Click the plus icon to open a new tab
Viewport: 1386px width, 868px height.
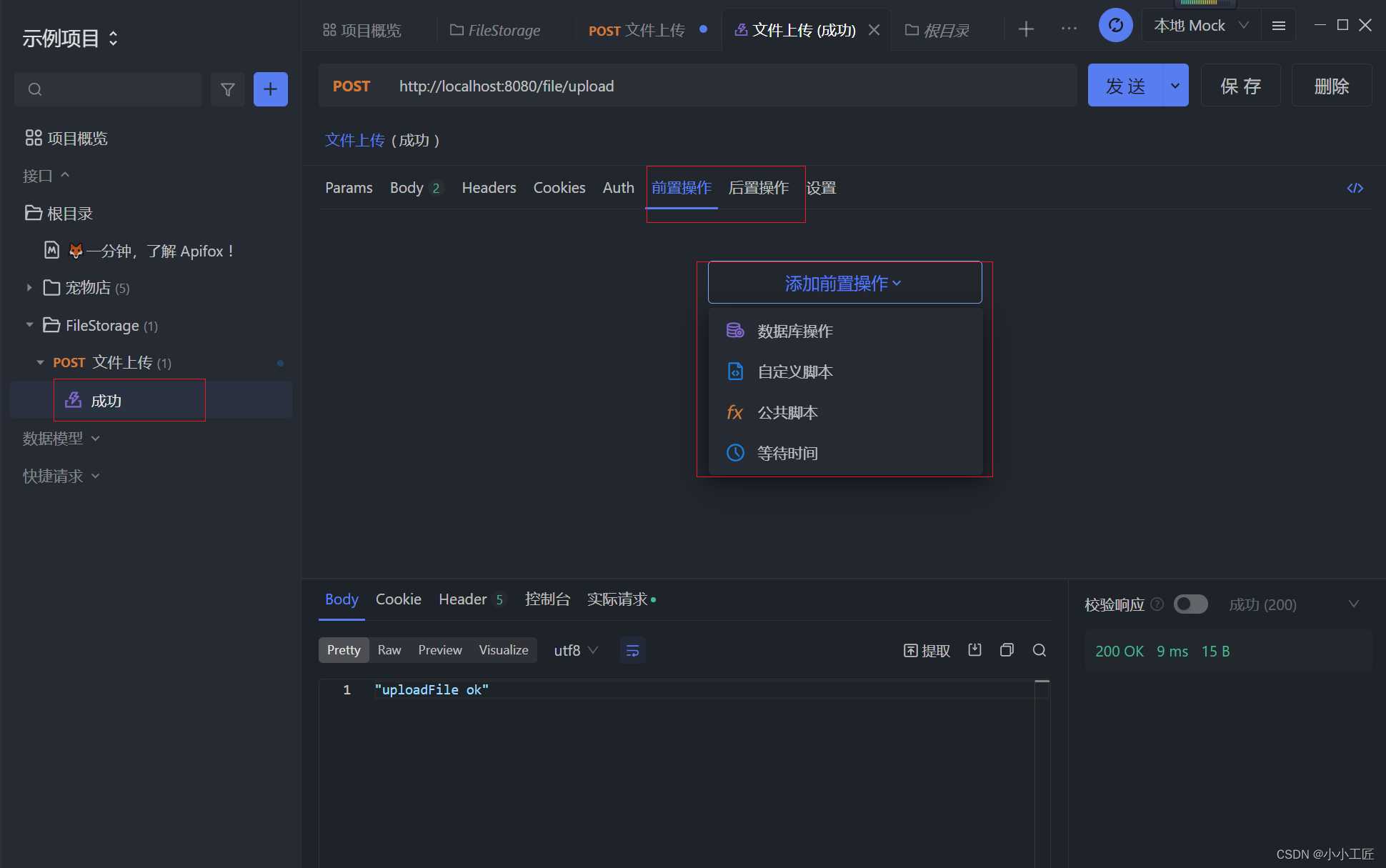tap(1026, 29)
